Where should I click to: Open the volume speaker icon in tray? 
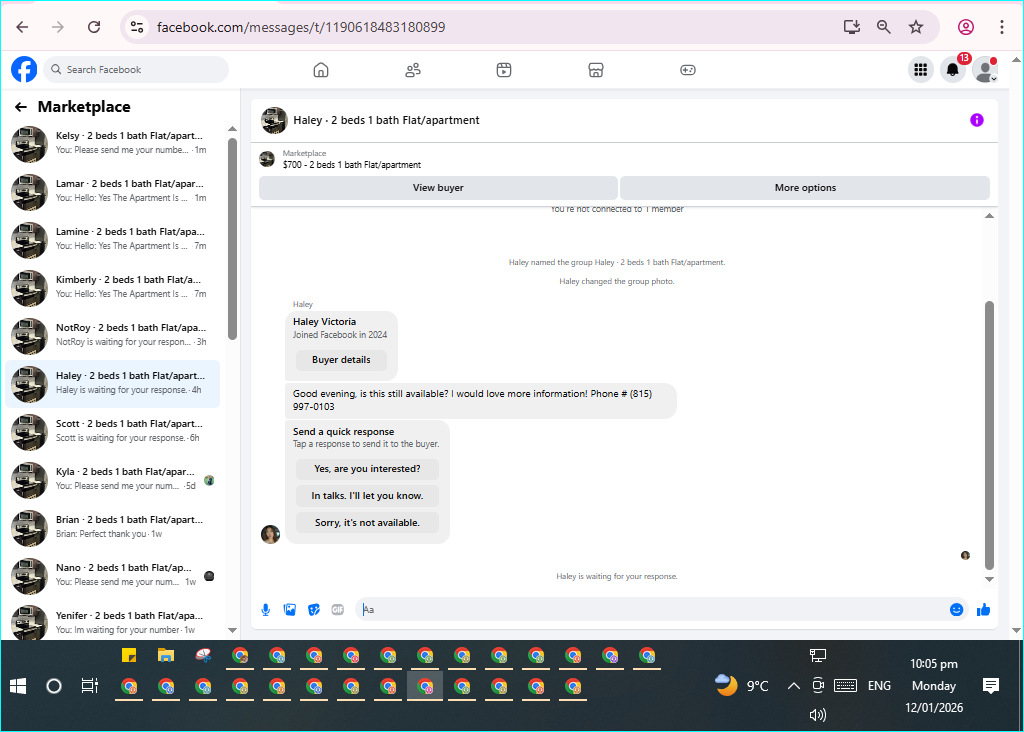pos(818,715)
